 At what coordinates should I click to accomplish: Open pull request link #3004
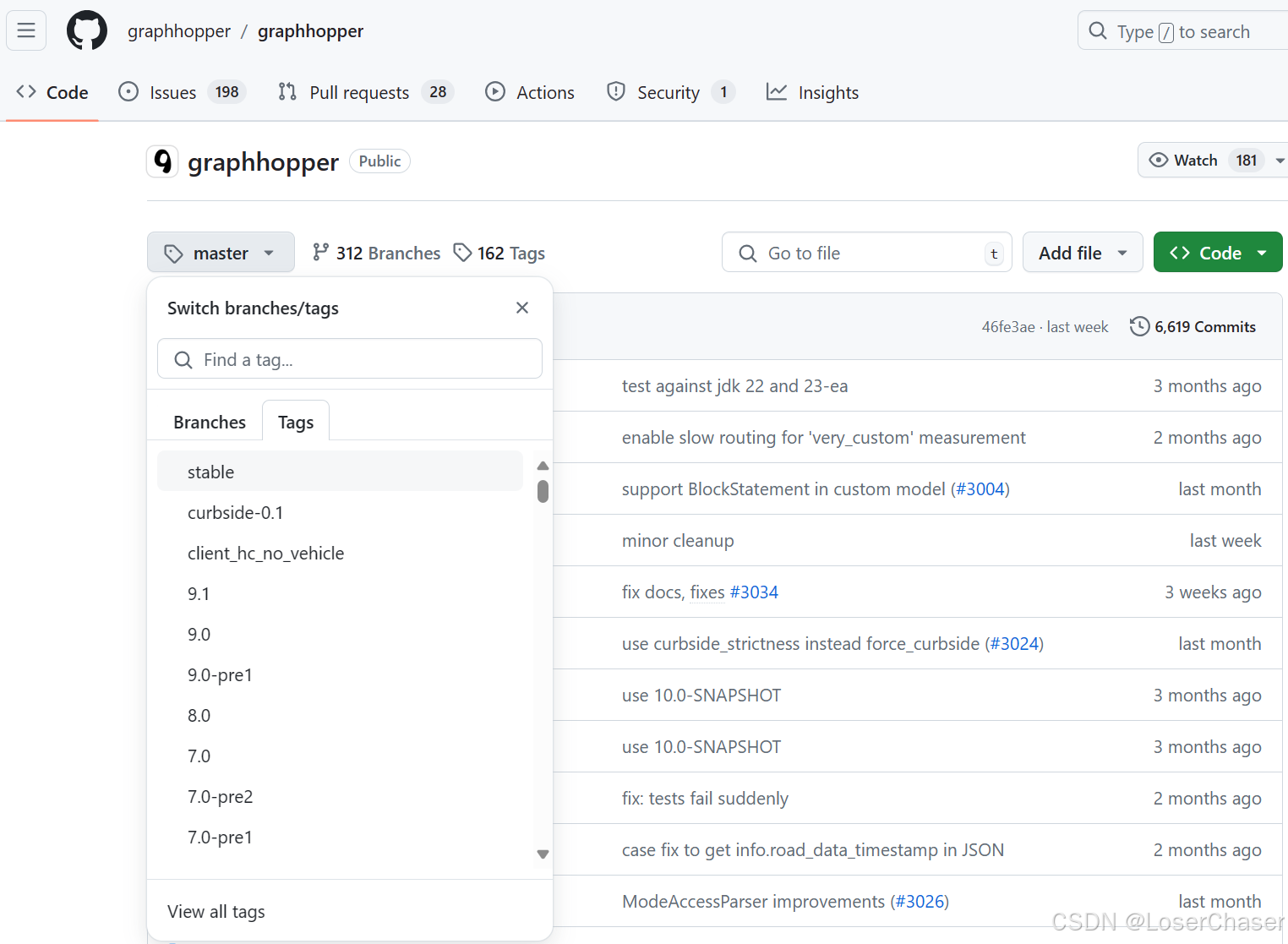pyautogui.click(x=980, y=489)
